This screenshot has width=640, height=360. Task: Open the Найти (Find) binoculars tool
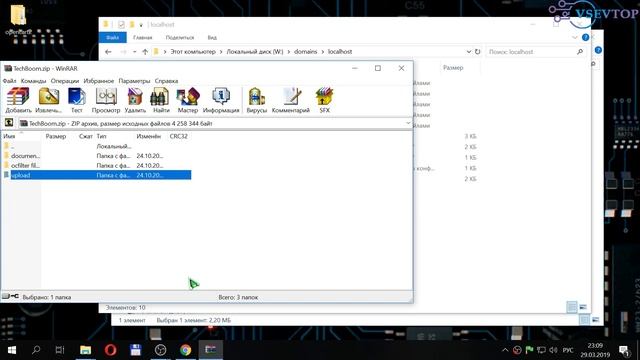pyautogui.click(x=161, y=100)
